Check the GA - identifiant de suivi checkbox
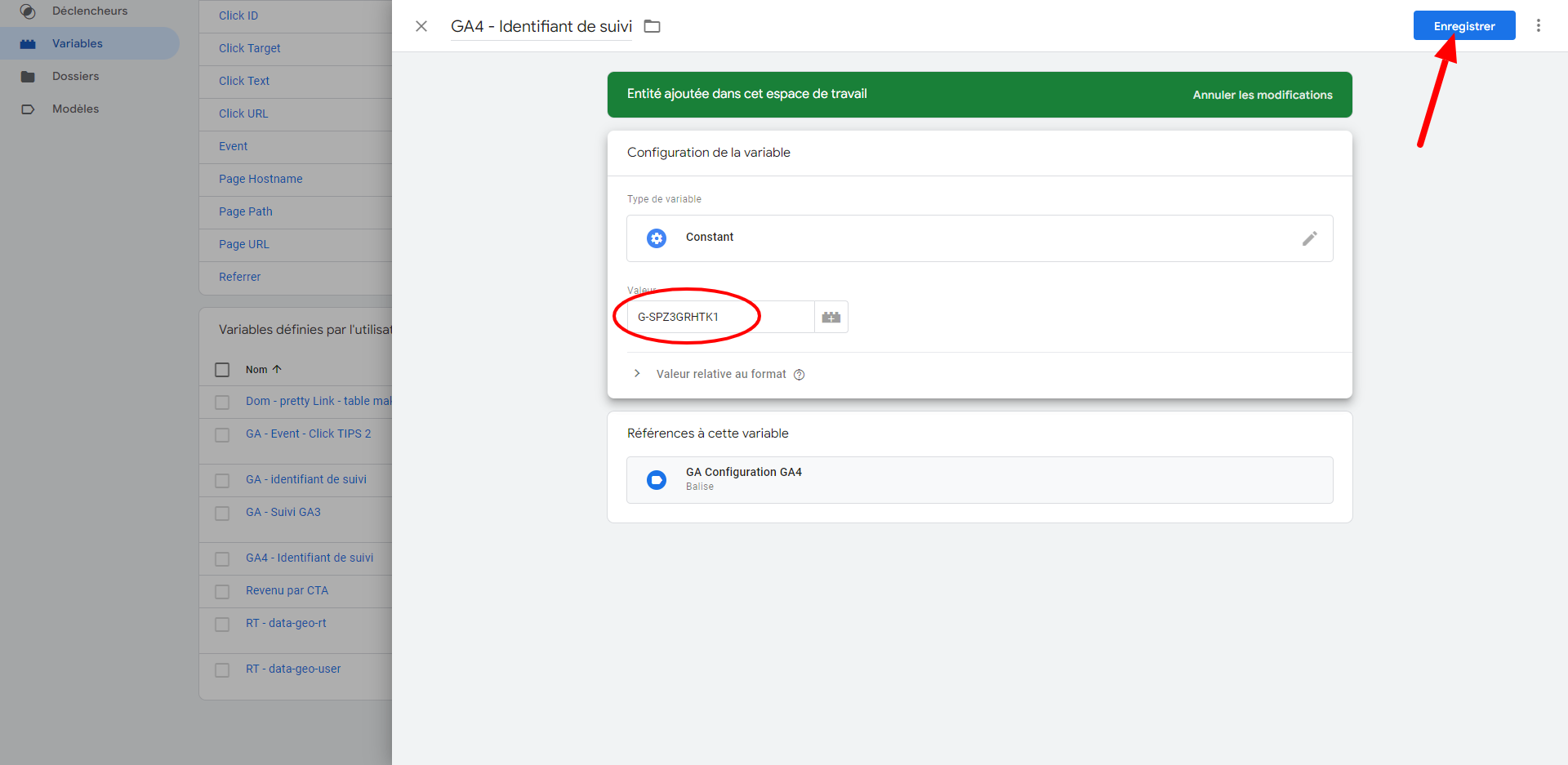This screenshot has height=765, width=1568. tap(222, 481)
